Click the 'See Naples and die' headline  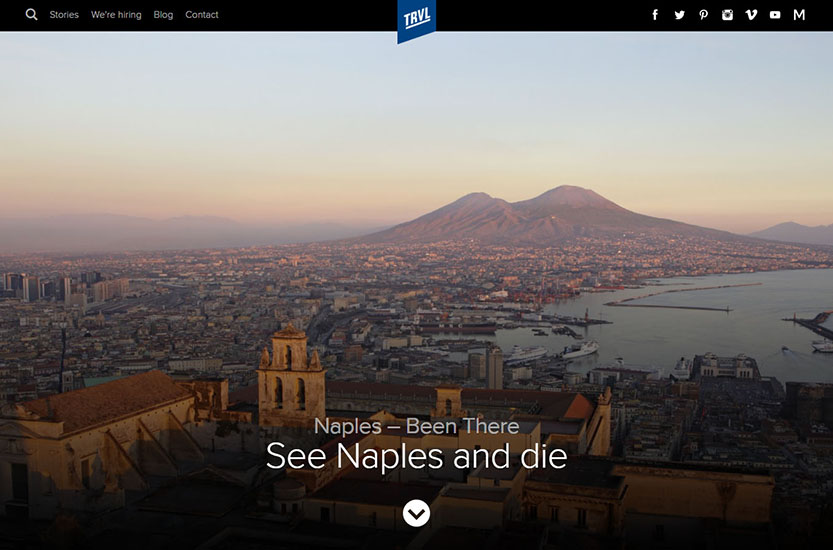pos(416,457)
